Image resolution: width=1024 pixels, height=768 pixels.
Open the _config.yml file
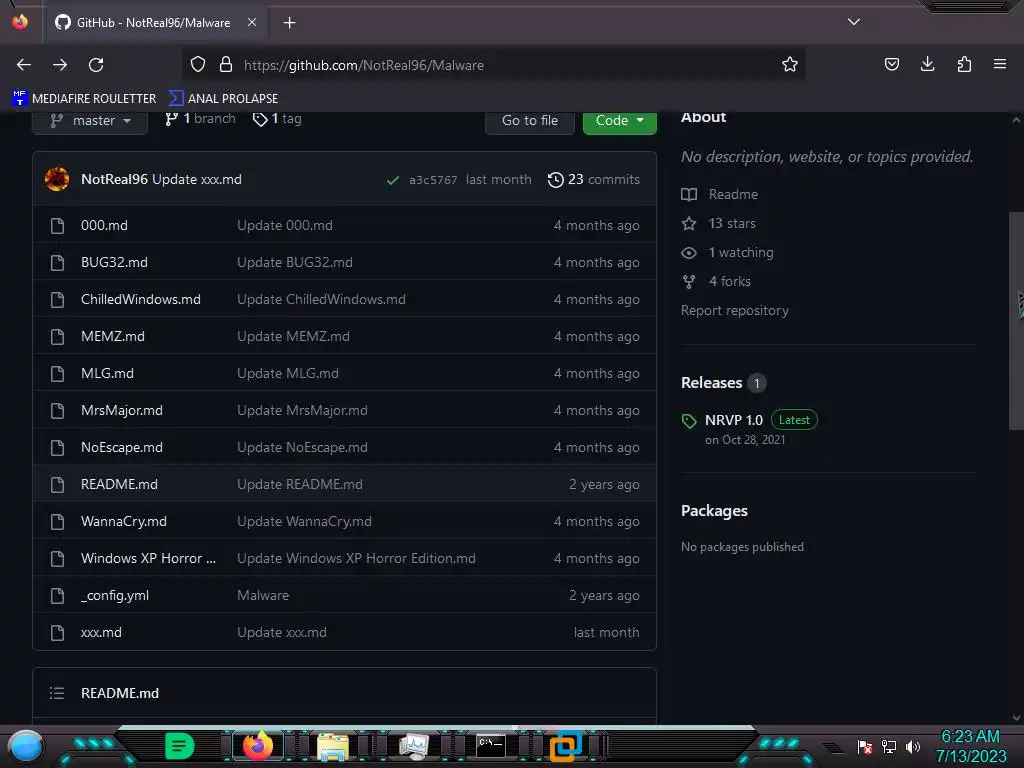tap(115, 596)
